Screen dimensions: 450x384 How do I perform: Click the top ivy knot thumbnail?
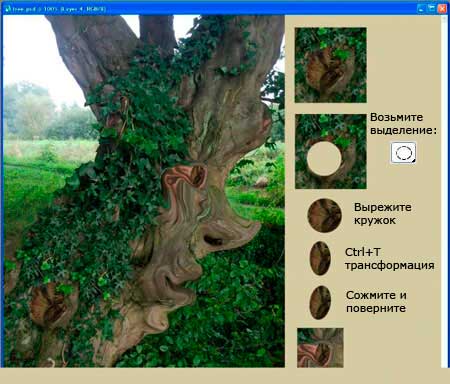tap(331, 65)
